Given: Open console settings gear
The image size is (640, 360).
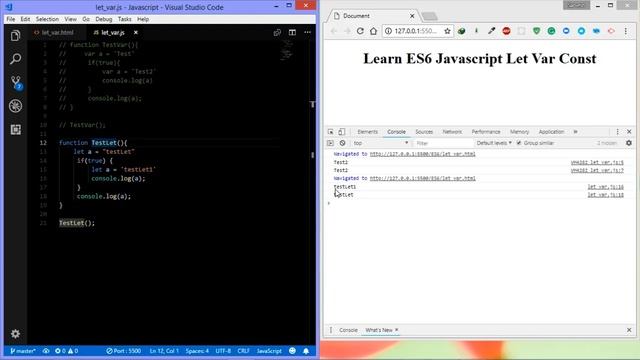Looking at the screenshot, I should coord(629,143).
